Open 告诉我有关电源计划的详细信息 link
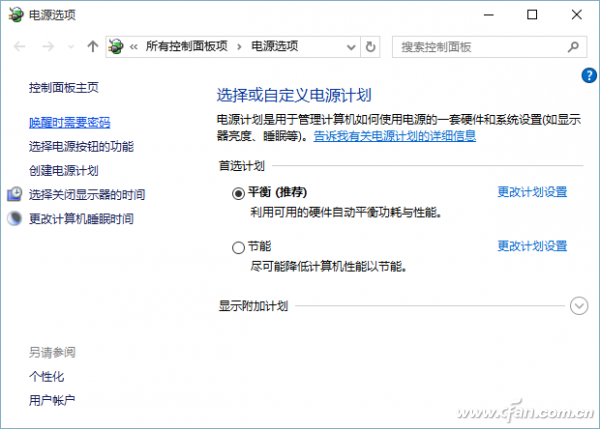Image resolution: width=600 pixels, height=429 pixels. point(395,136)
